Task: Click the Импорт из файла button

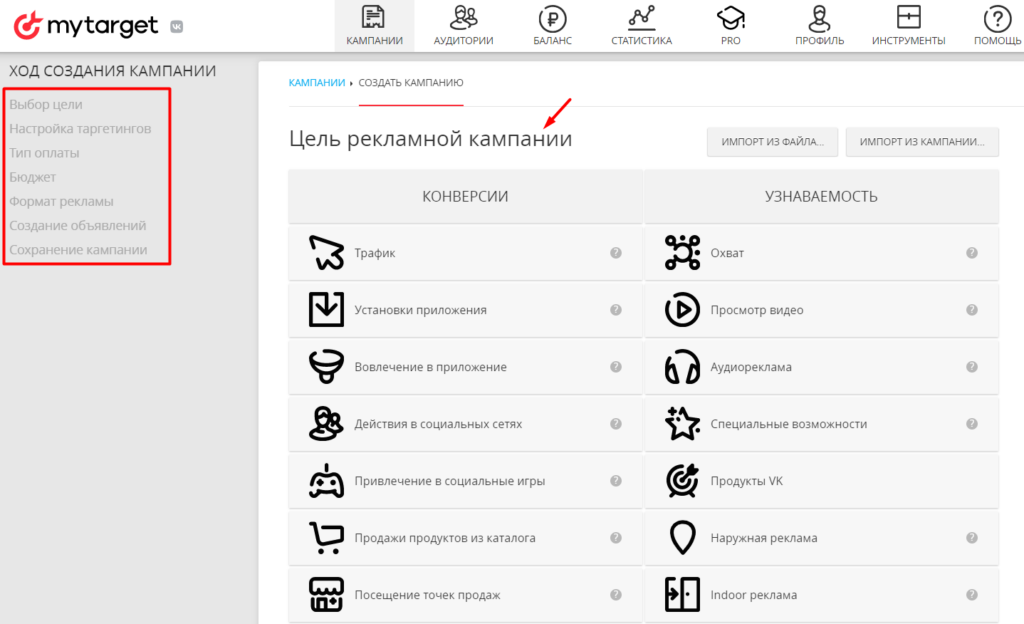Action: [773, 142]
